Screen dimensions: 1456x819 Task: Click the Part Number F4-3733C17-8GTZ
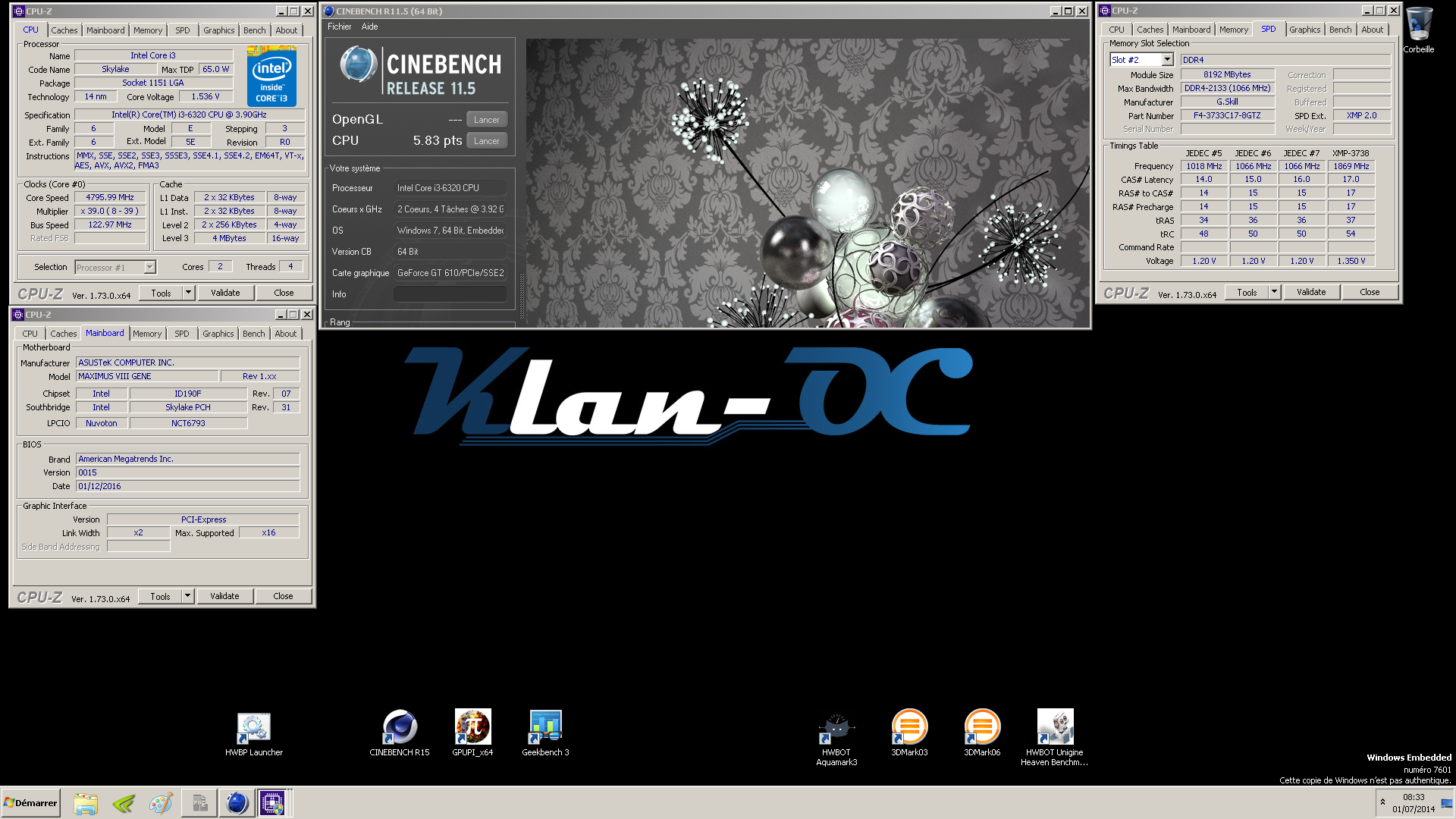tap(1227, 115)
